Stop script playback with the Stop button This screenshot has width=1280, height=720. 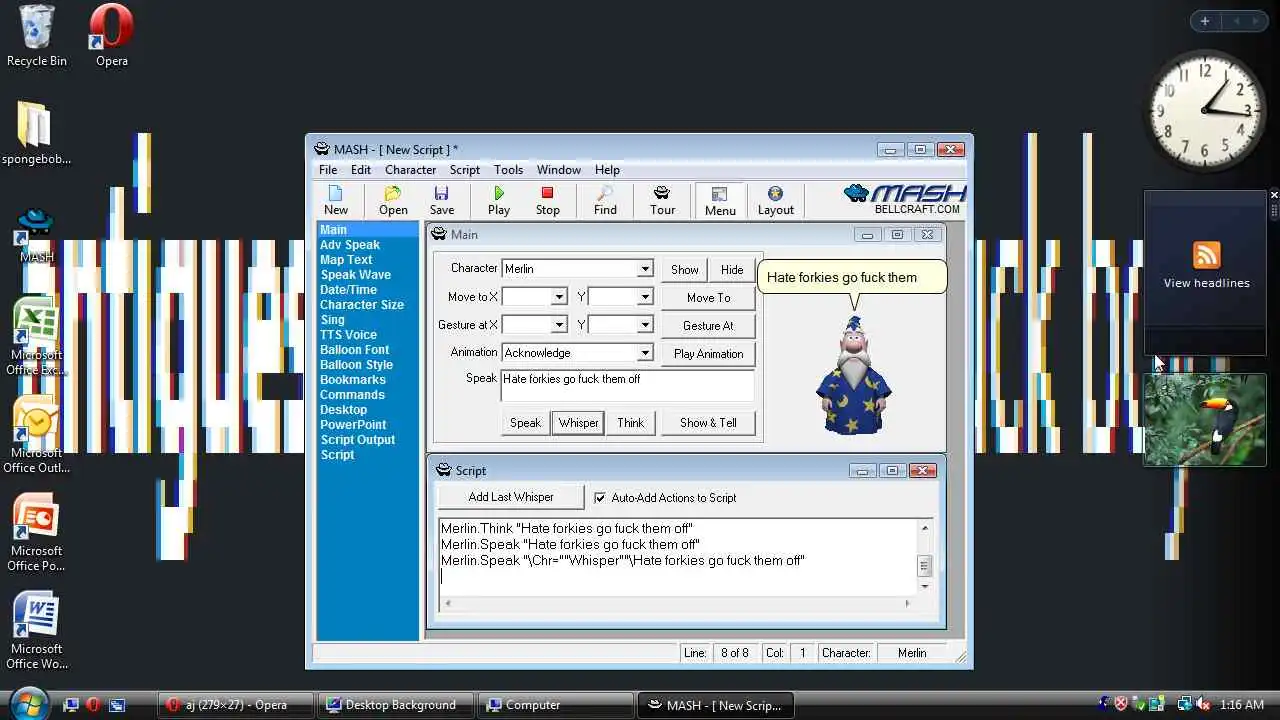click(547, 200)
